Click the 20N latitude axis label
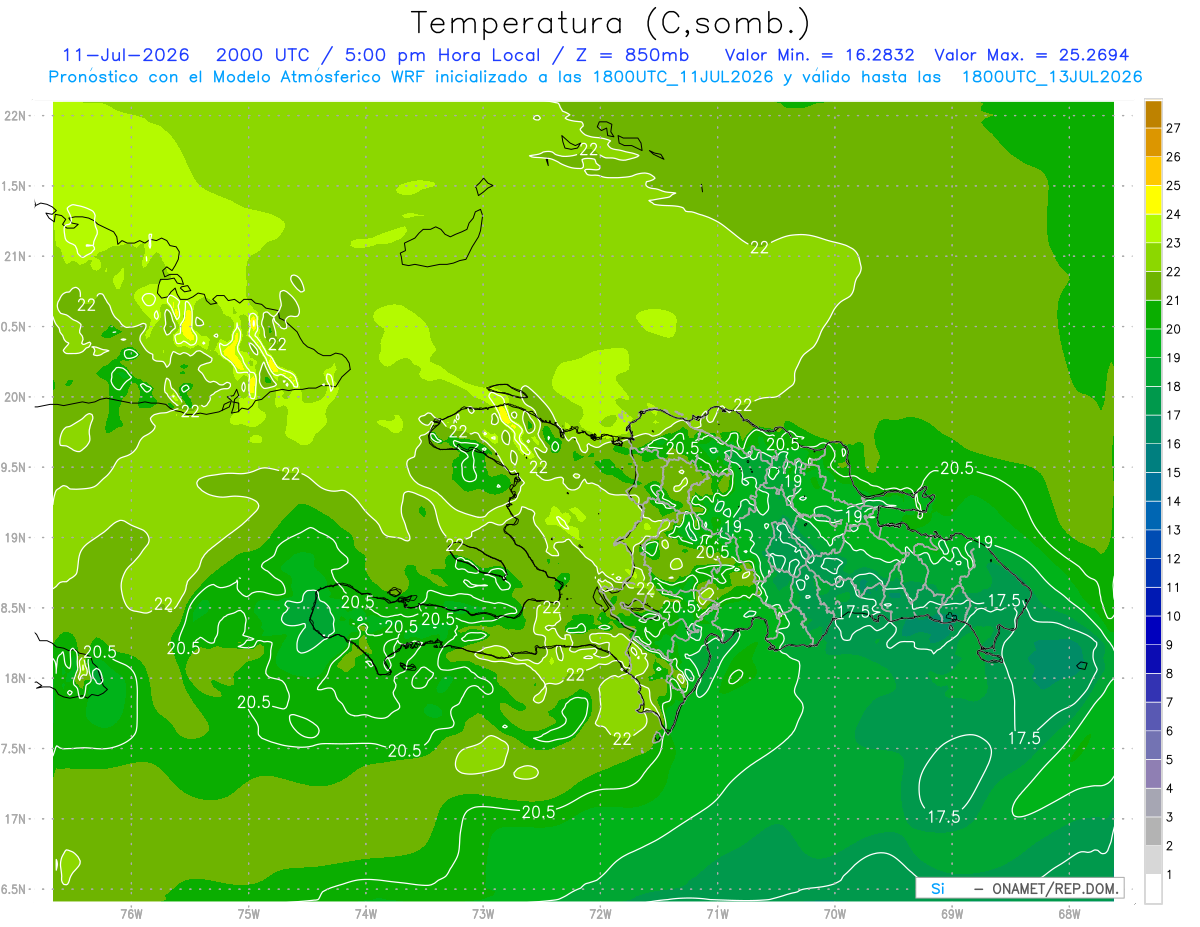Viewport: 1200px width, 927px height. pos(16,397)
